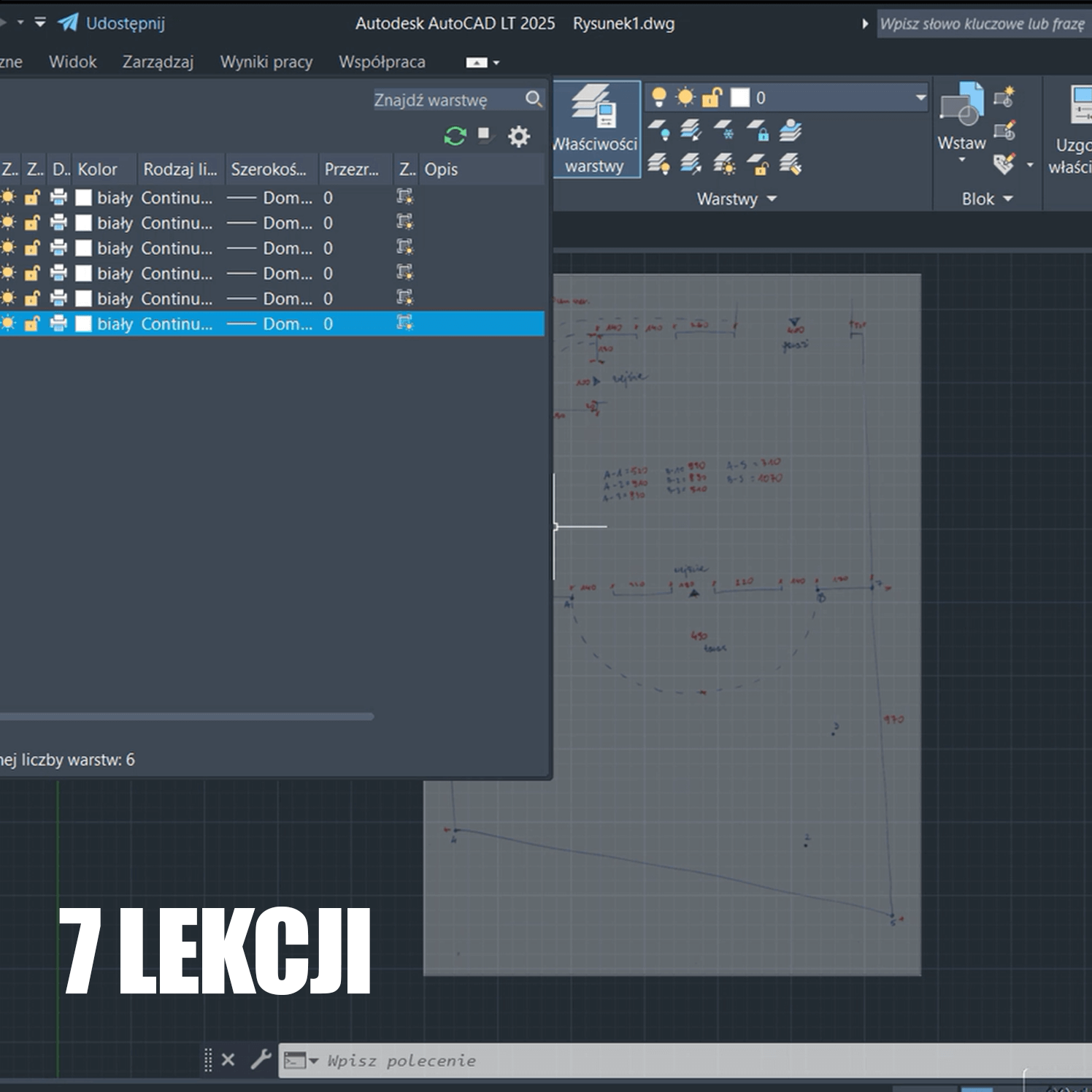Open the current layer combo box dropdown
The height and width of the screenshot is (1092, 1092).
pyautogui.click(x=920, y=98)
